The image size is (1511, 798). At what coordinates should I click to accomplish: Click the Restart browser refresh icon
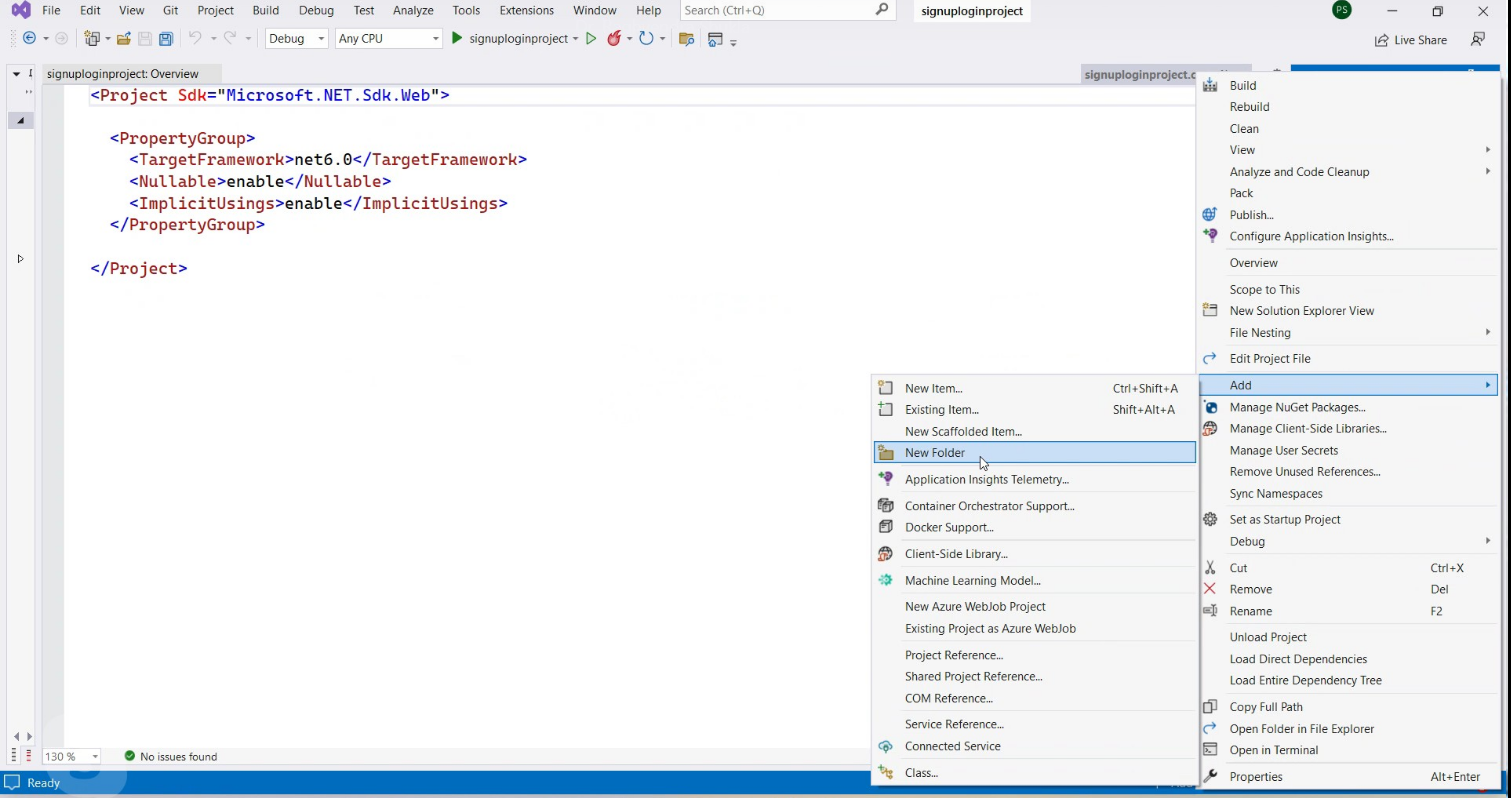pos(646,38)
